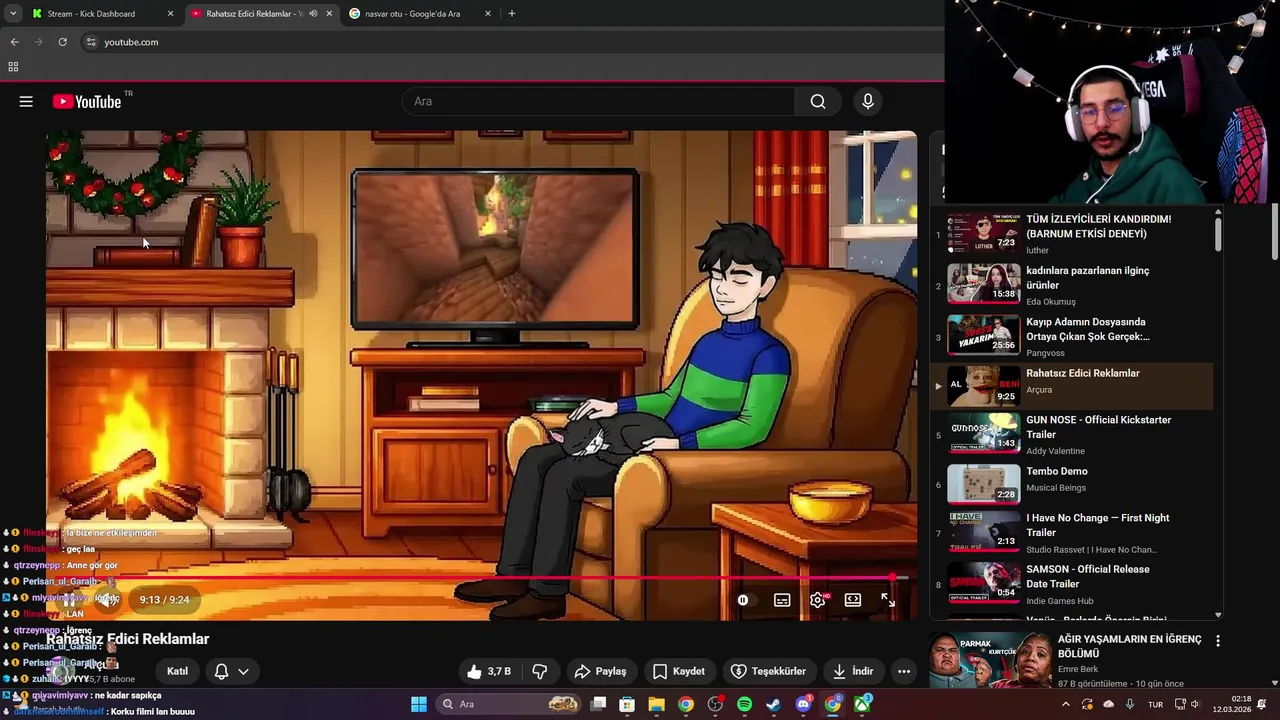Screen dimensions: 1280x720
Task: Open the 'Tembo Demo' thumbnail
Action: 984,484
